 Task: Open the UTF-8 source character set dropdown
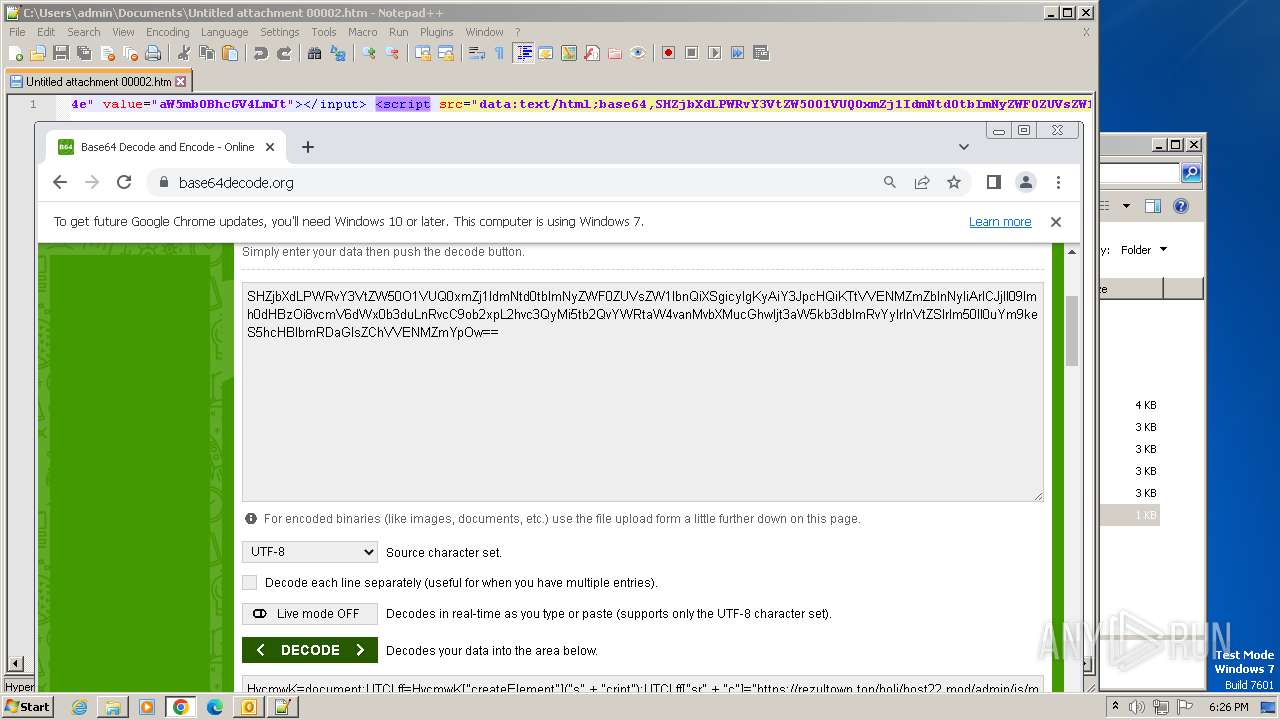pos(310,552)
